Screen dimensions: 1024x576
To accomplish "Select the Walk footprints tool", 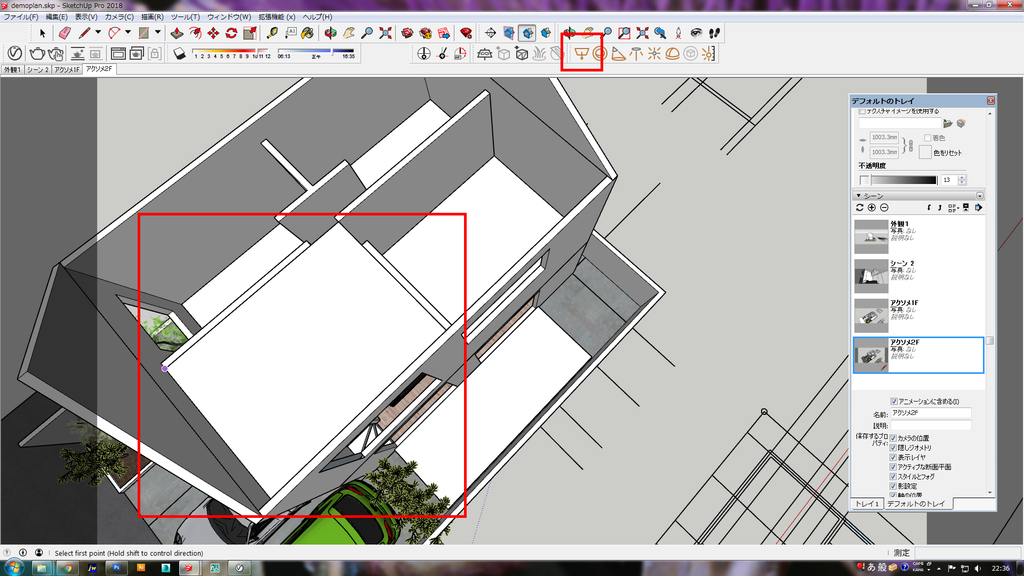I will (x=714, y=33).
